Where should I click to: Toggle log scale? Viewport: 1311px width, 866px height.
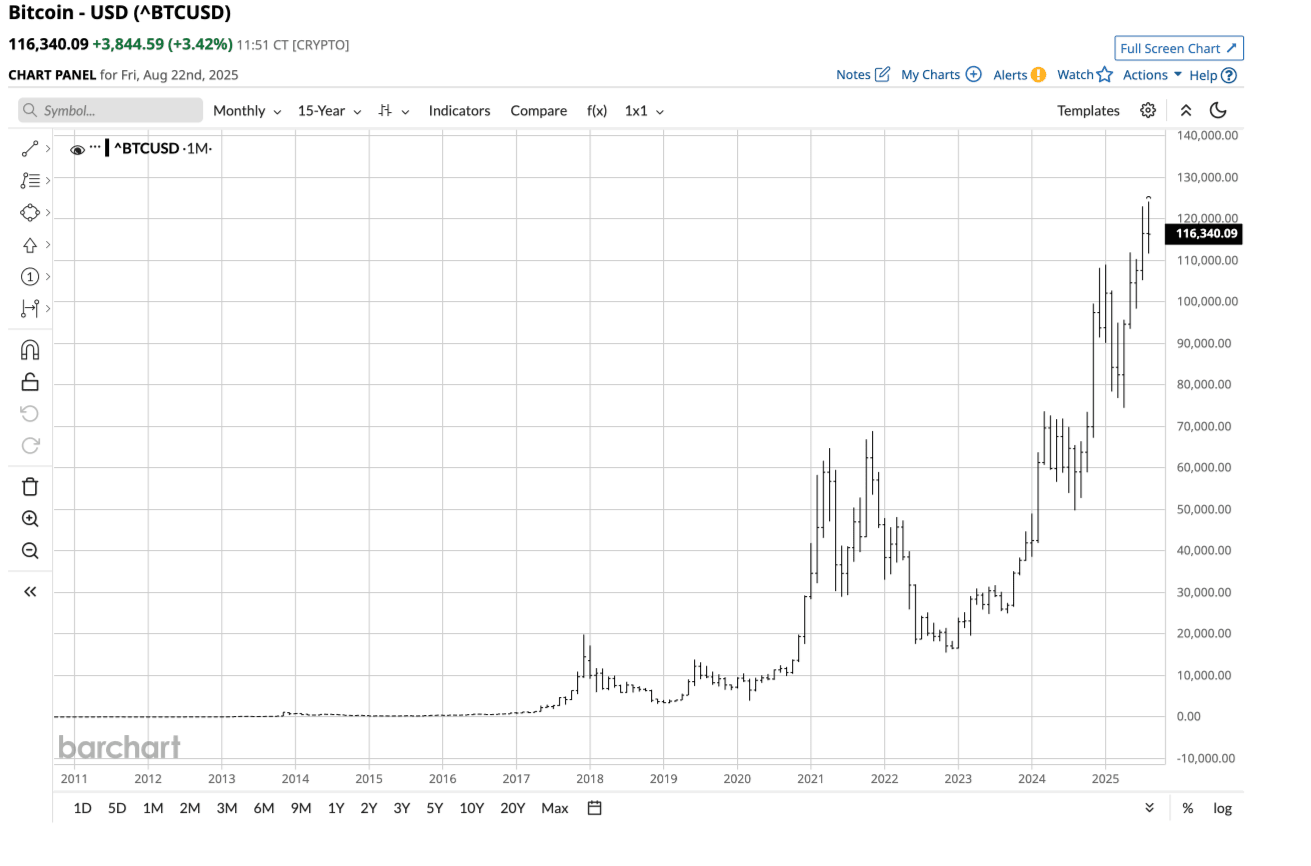coord(1222,808)
